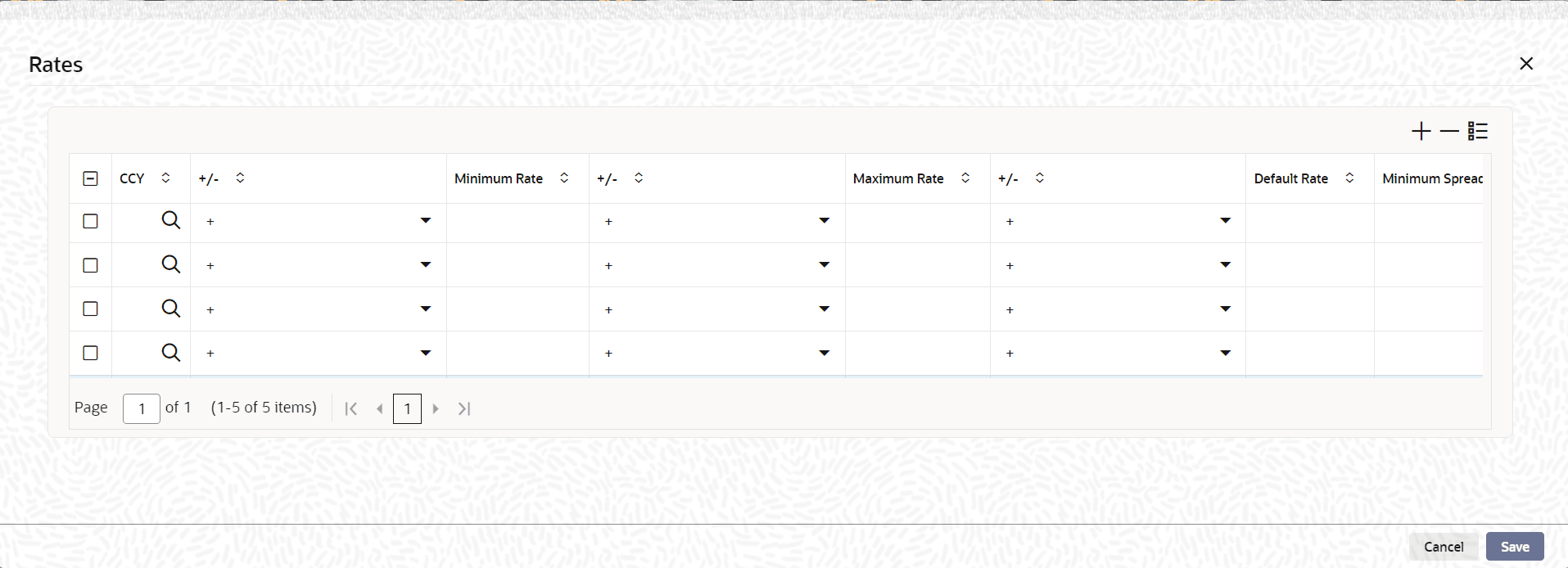
Task: Click second row Minimum Rate field
Action: coord(517,265)
